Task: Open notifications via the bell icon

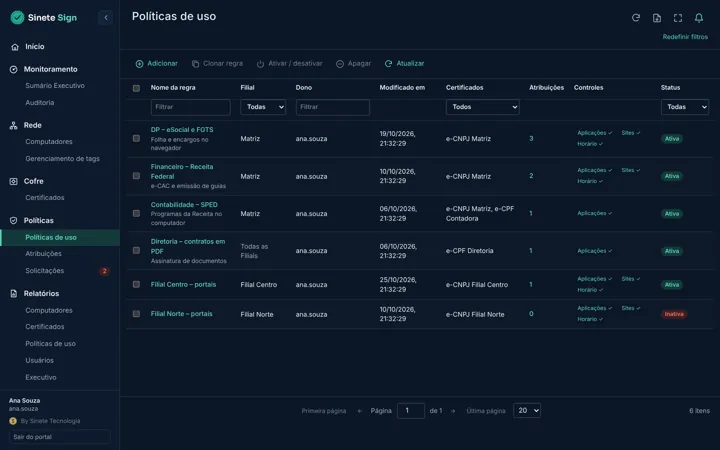Action: pos(698,18)
